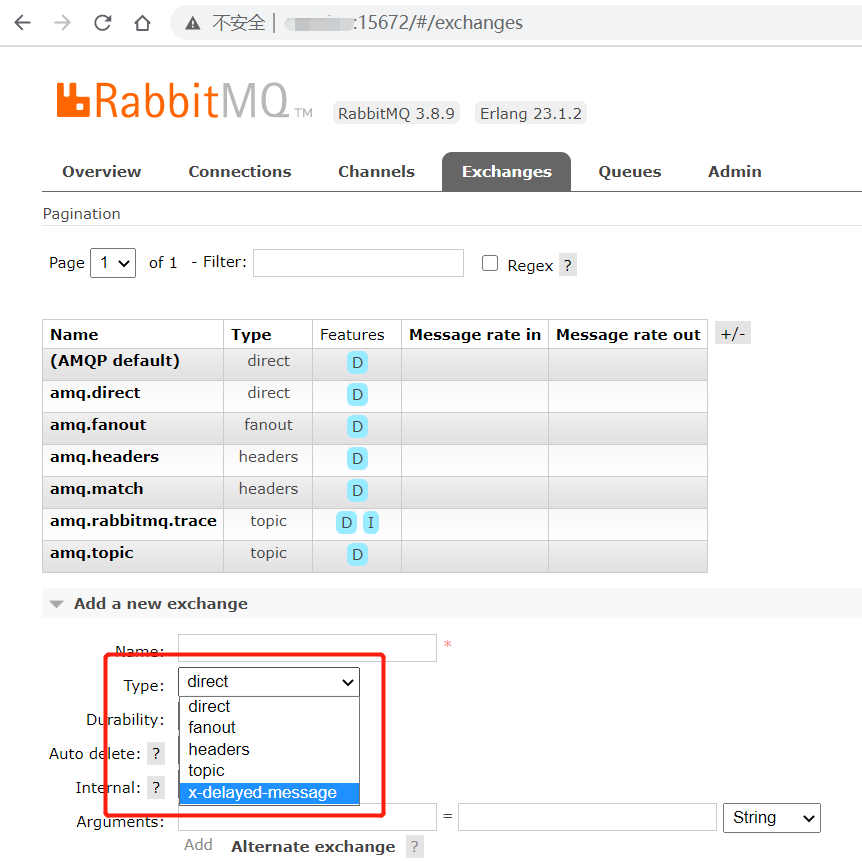This screenshot has height=861, width=862.
Task: Click the D feature badge of (AMQP default)
Action: click(x=357, y=362)
